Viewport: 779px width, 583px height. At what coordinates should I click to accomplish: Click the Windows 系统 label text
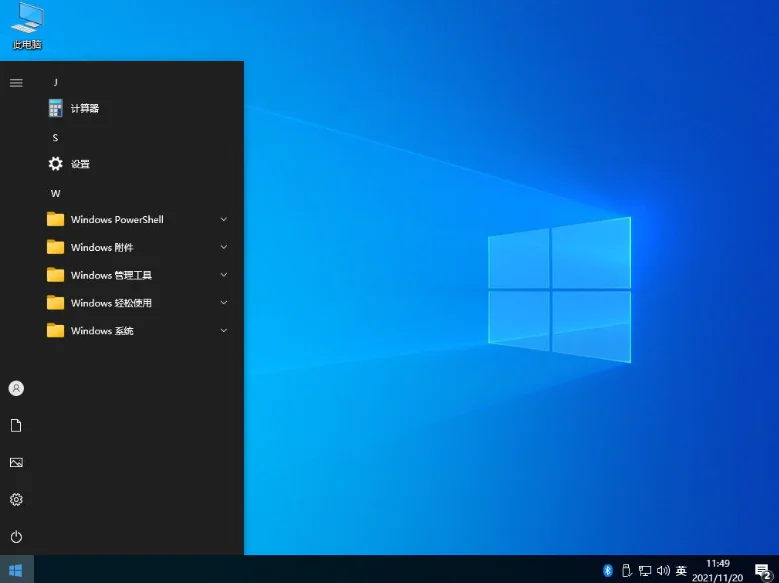point(102,331)
